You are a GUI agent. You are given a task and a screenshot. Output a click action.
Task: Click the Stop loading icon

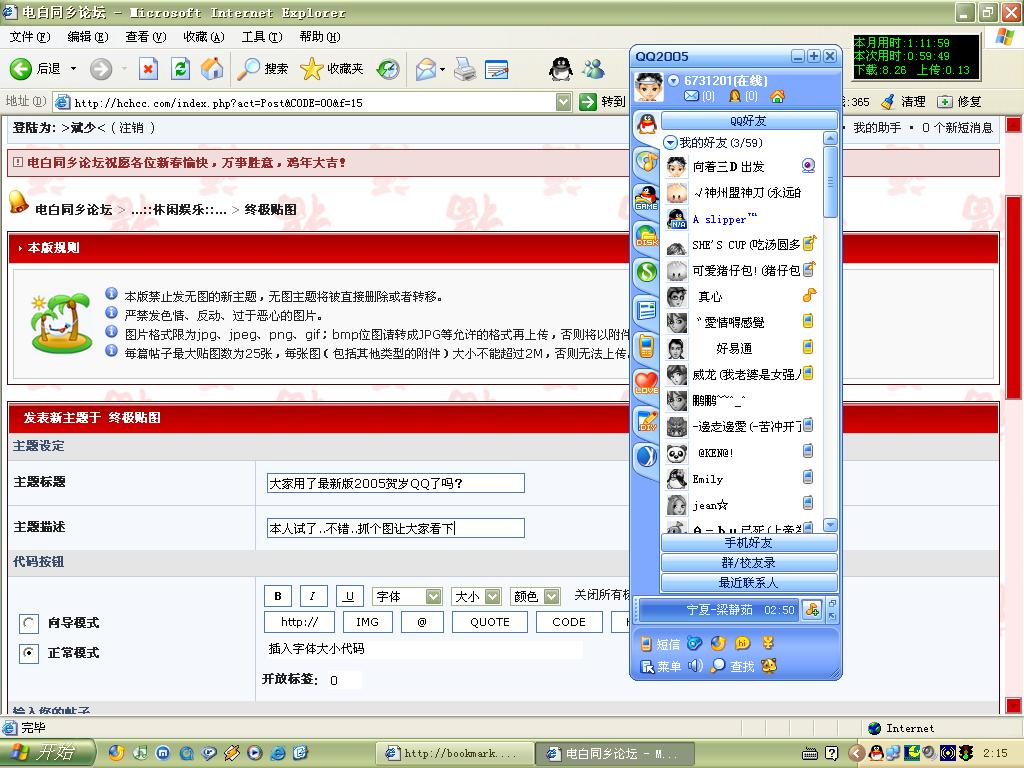(x=148, y=68)
